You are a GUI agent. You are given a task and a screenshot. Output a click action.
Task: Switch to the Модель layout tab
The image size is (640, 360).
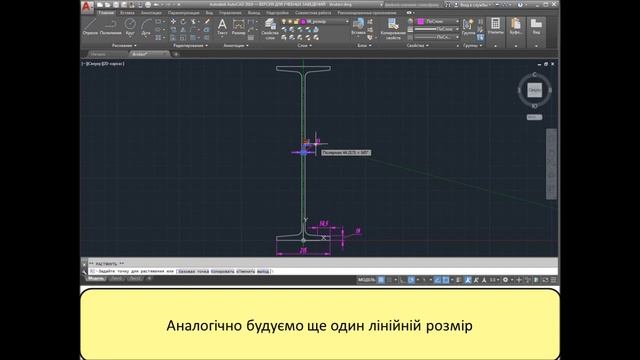pos(96,279)
